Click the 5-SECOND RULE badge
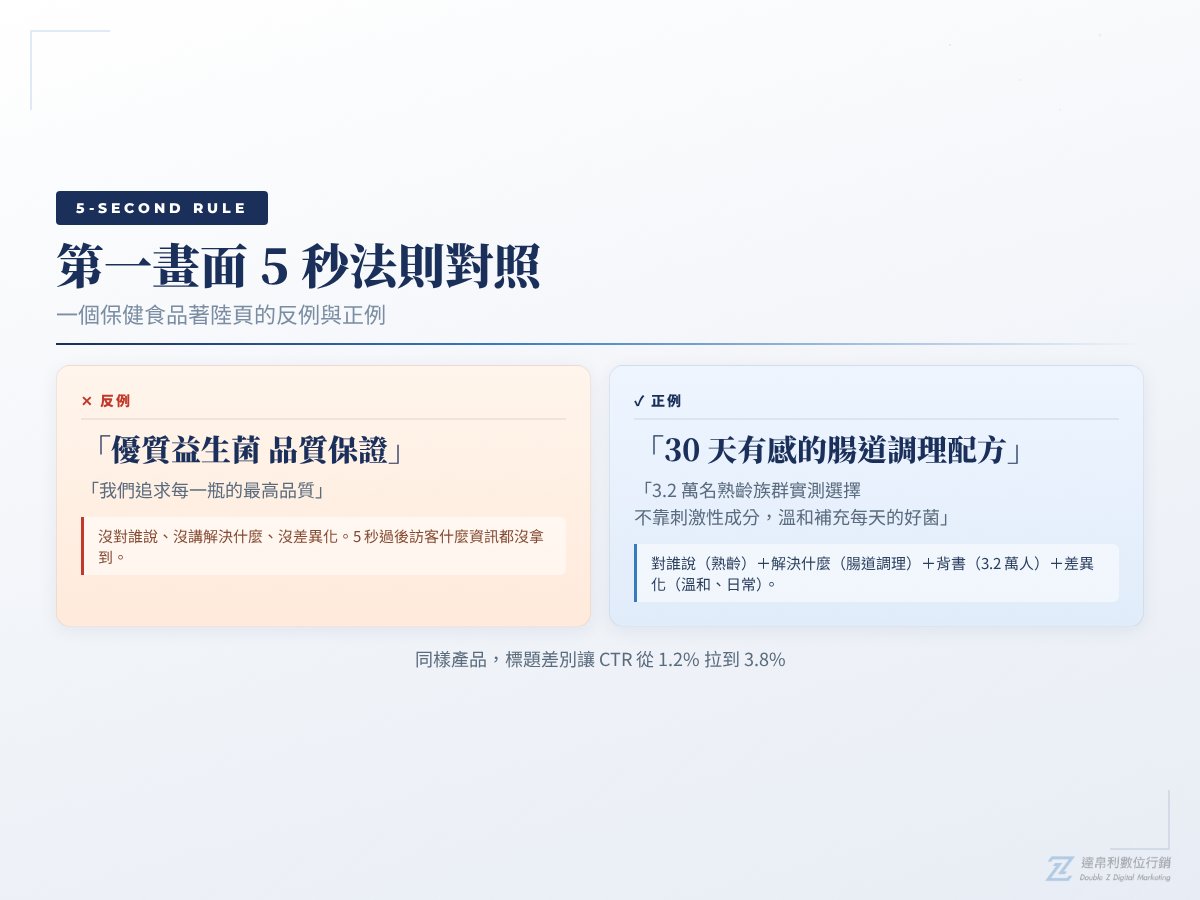 tap(162, 208)
